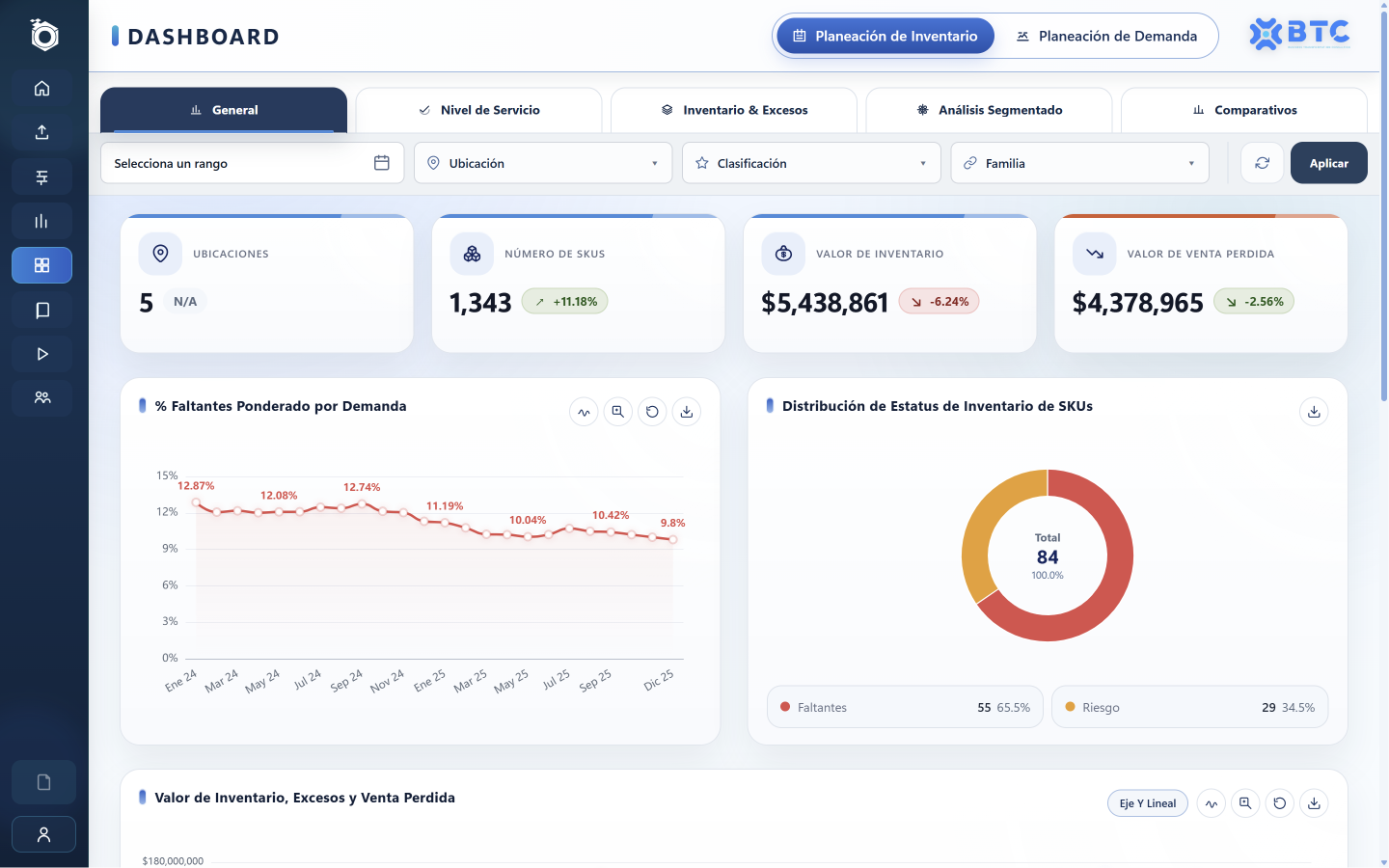Click the -6.24% inventory change badge

point(940,302)
